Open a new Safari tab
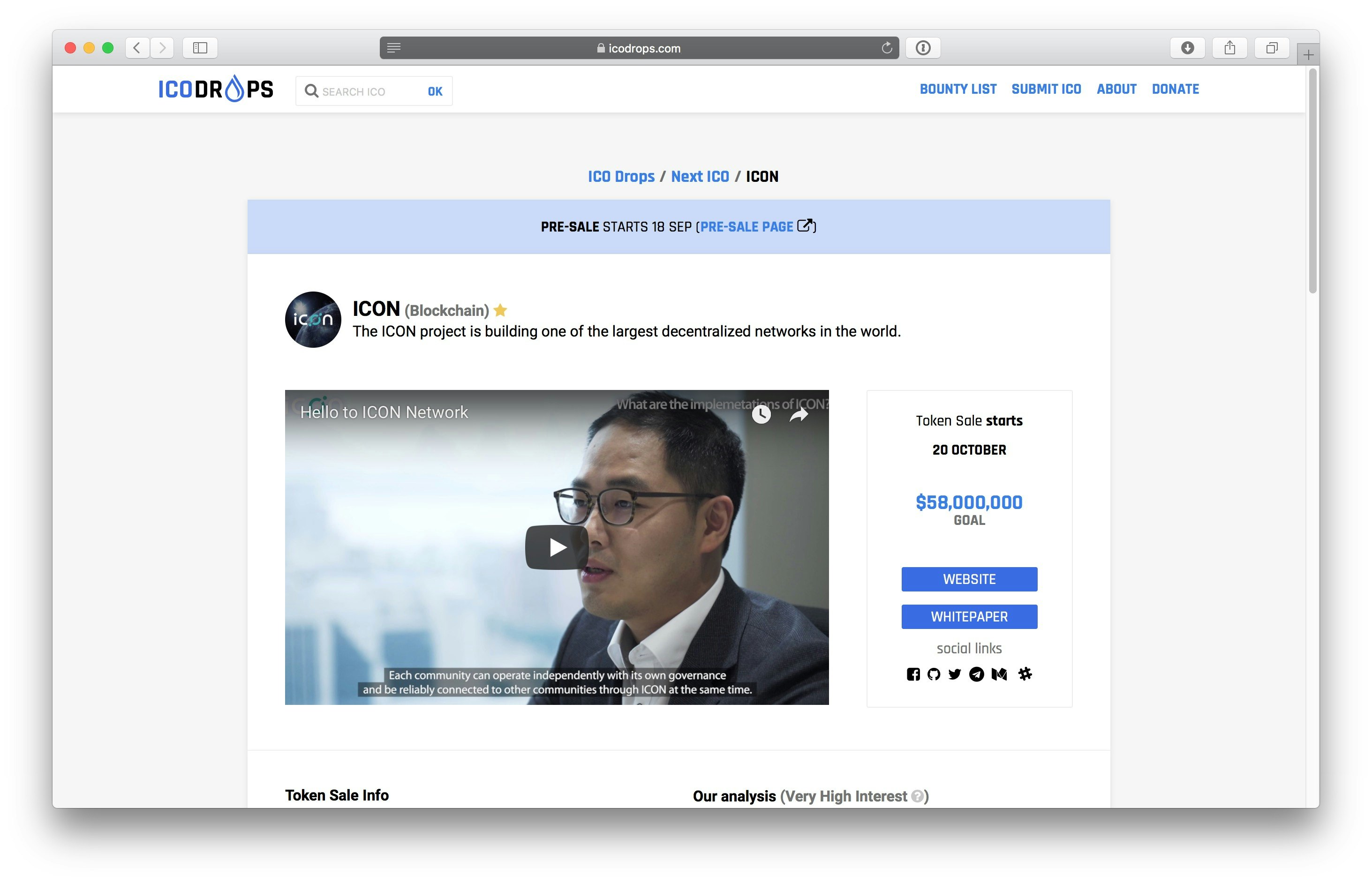 coord(1308,54)
